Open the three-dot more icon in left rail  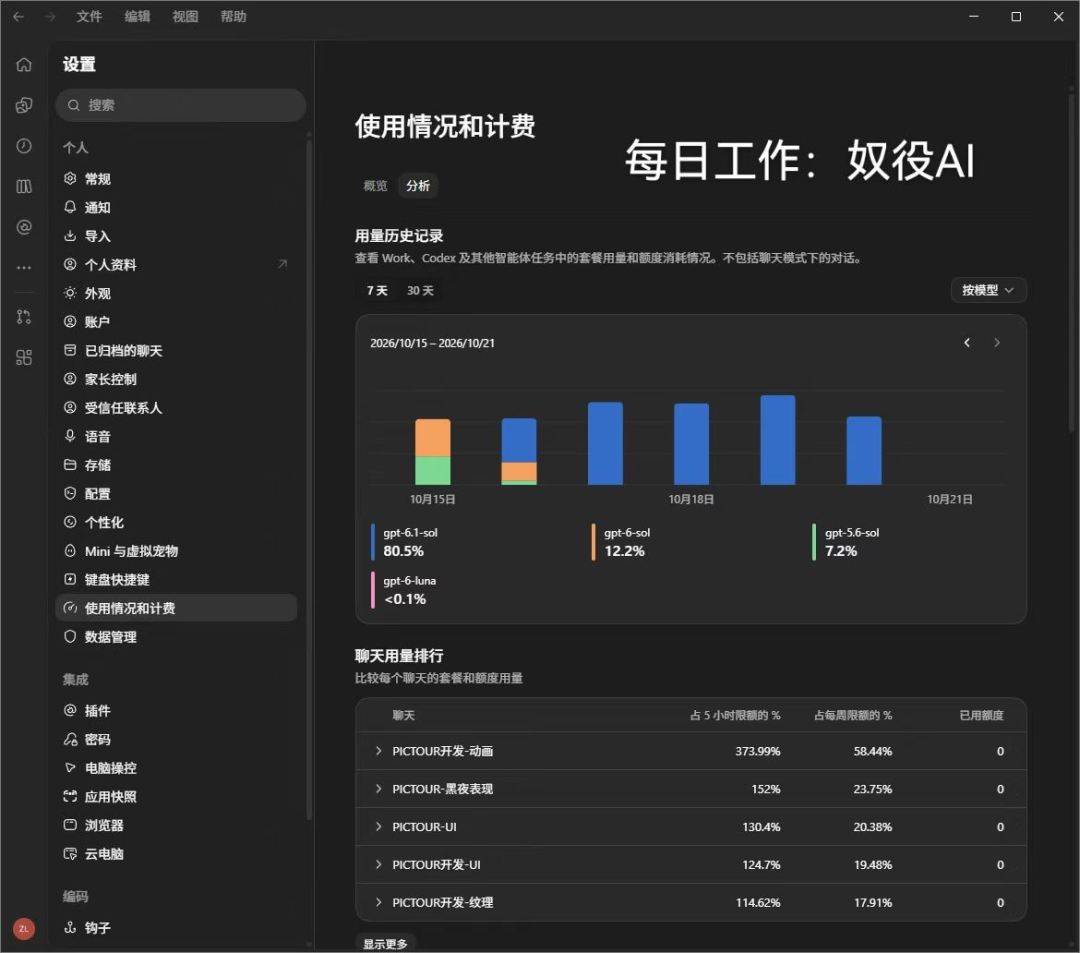[x=24, y=267]
